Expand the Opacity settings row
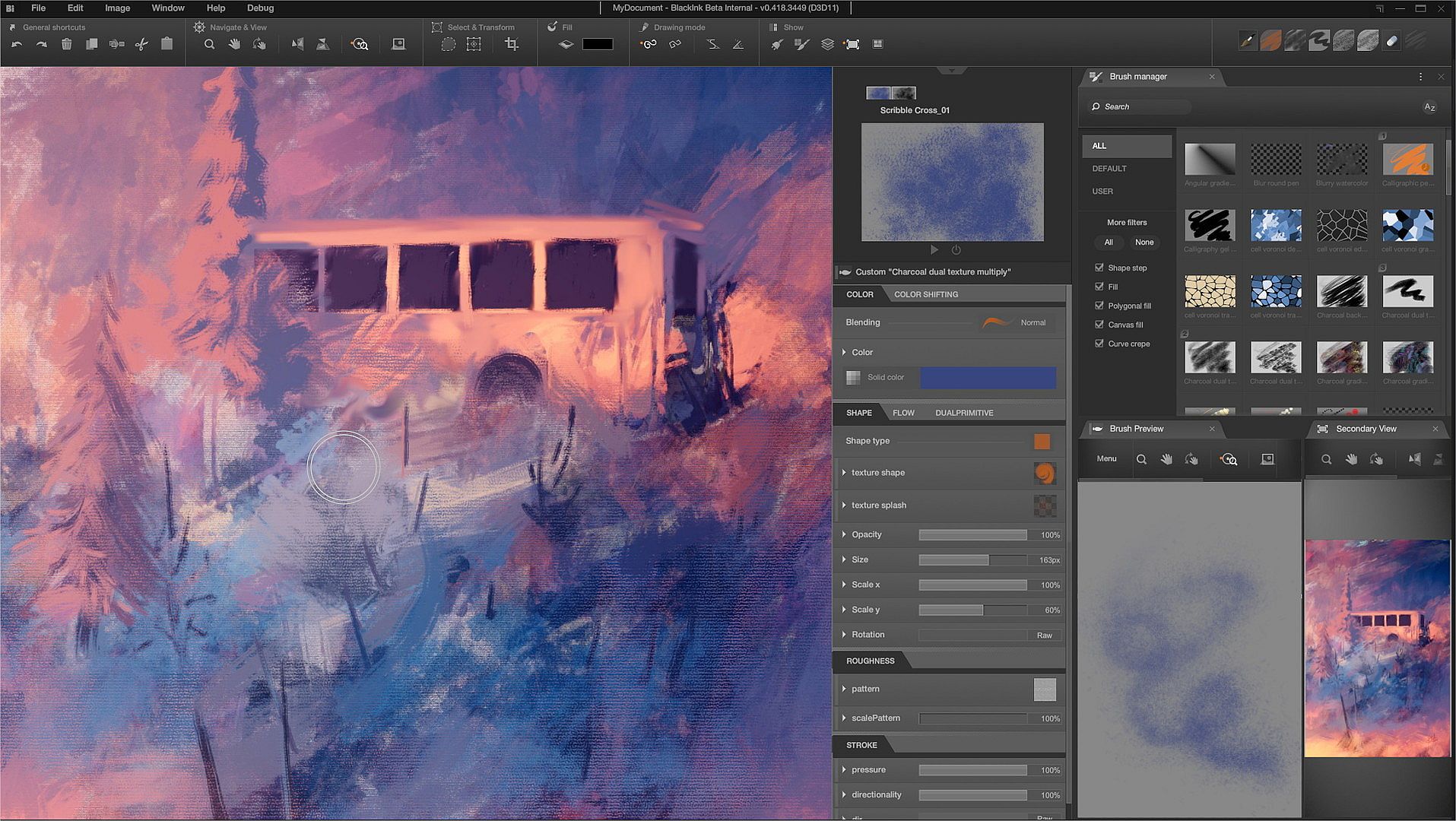1456x821 pixels. click(x=844, y=534)
